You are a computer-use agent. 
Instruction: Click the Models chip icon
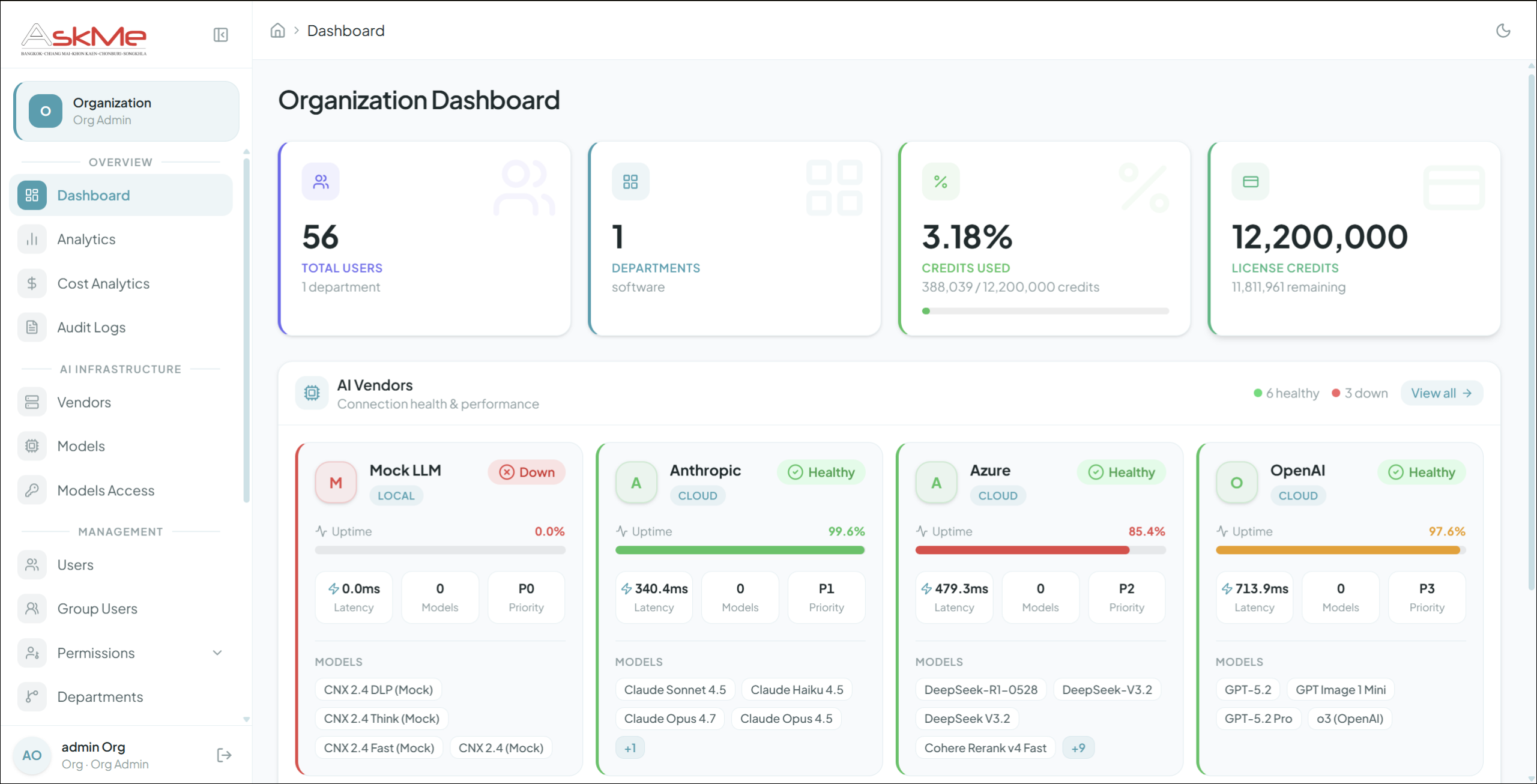pyautogui.click(x=32, y=446)
